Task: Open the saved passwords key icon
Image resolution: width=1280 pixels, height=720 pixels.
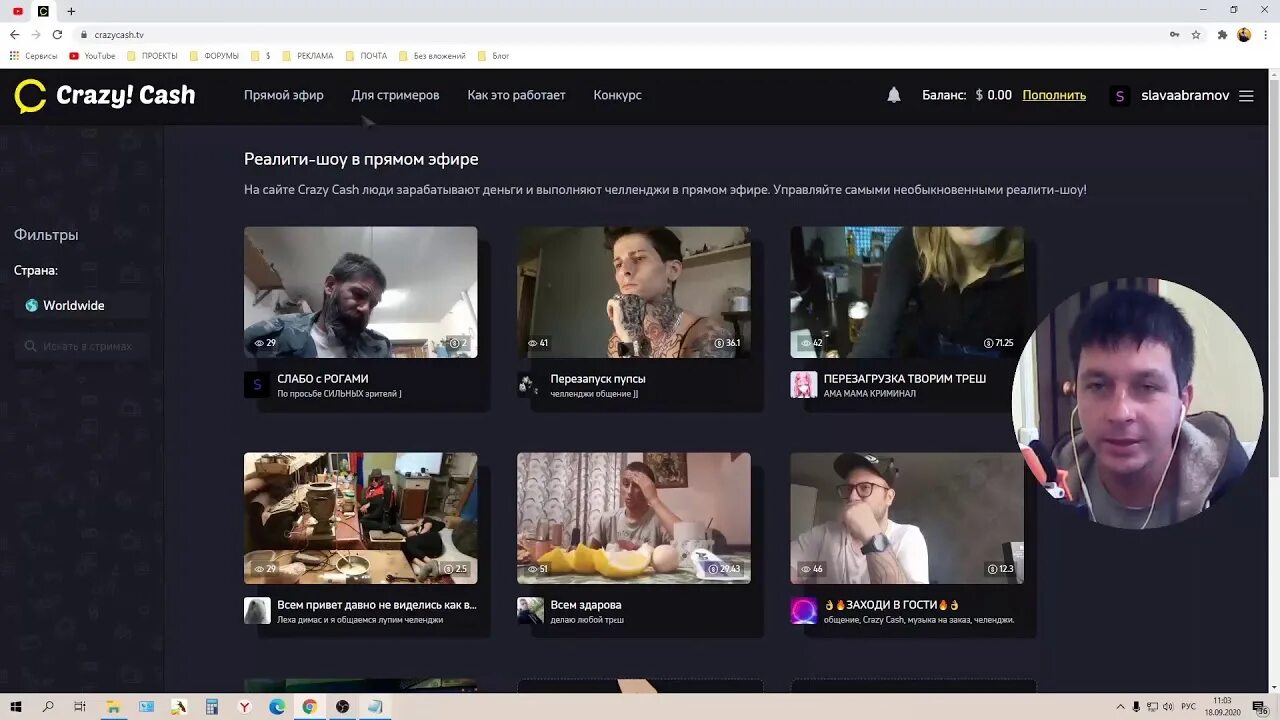Action: coord(1174,34)
